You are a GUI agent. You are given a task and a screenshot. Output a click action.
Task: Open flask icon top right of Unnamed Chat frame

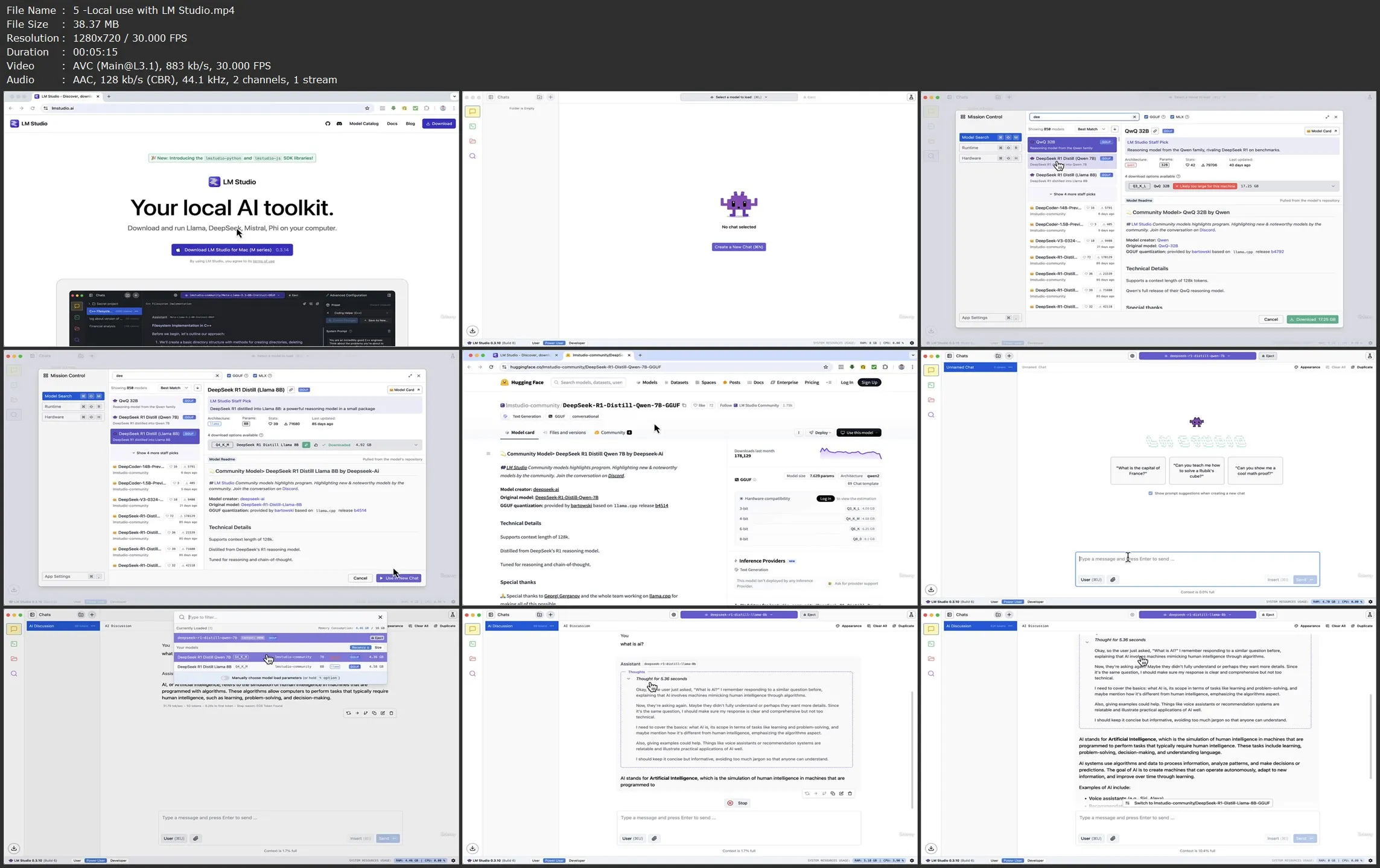1370,356
